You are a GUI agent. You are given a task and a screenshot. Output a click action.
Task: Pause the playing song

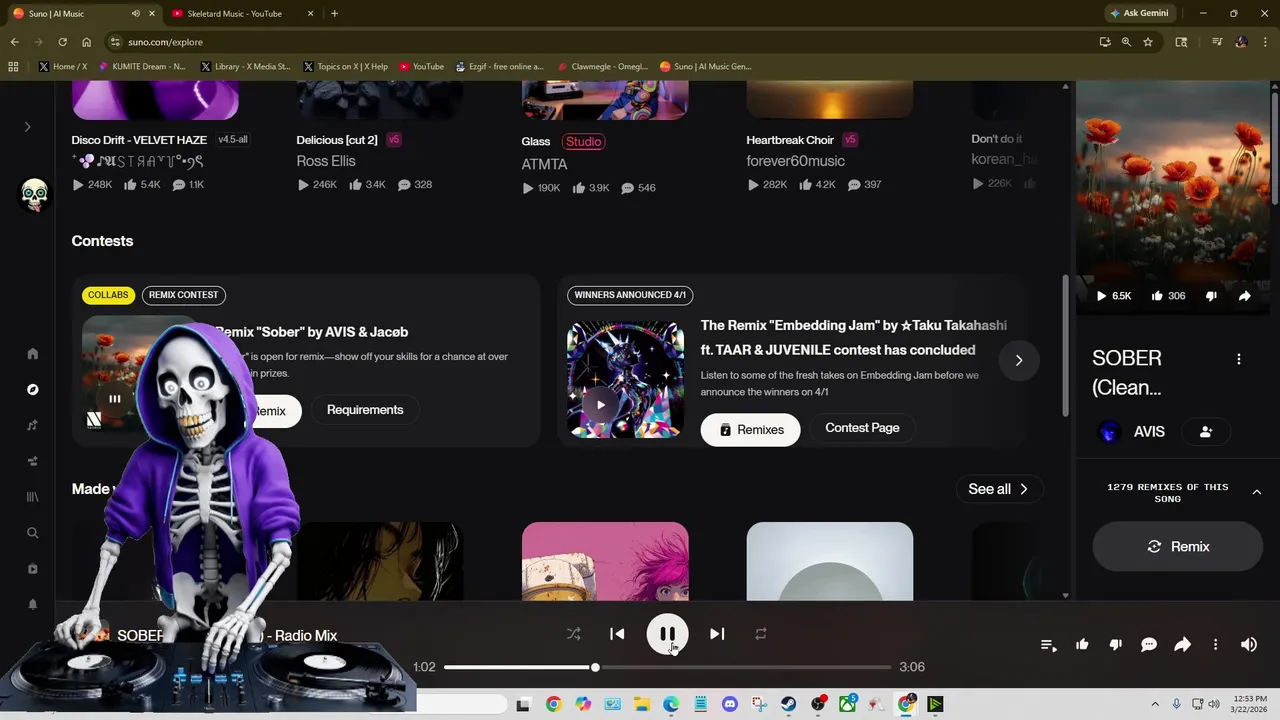tap(667, 634)
